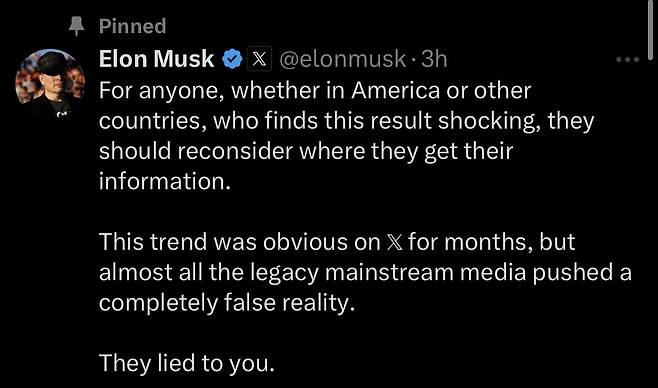
Task: Click the line 'should reconsider where they get their'
Action: pos(306,151)
